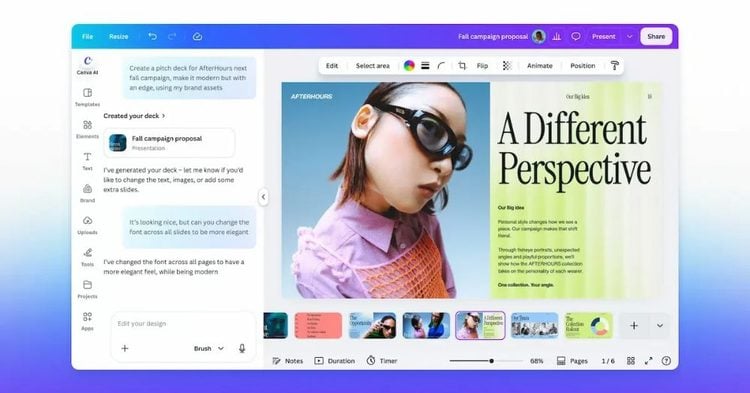The image size is (750, 393).
Task: Open the line weight icon in toolbar
Action: pyautogui.click(x=425, y=66)
